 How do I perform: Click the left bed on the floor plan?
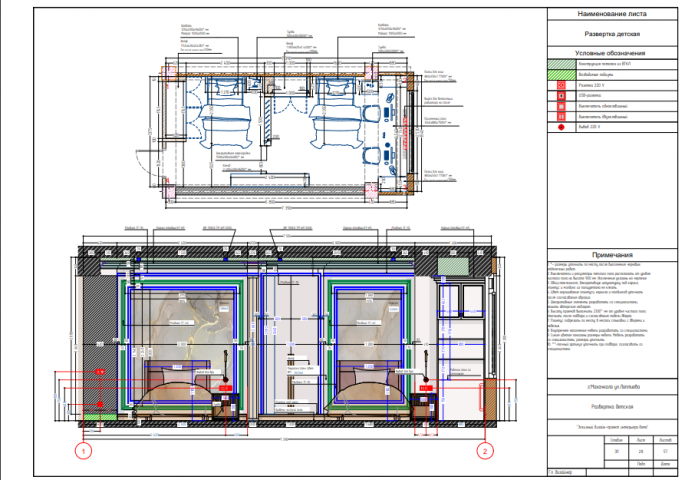pos(225,113)
